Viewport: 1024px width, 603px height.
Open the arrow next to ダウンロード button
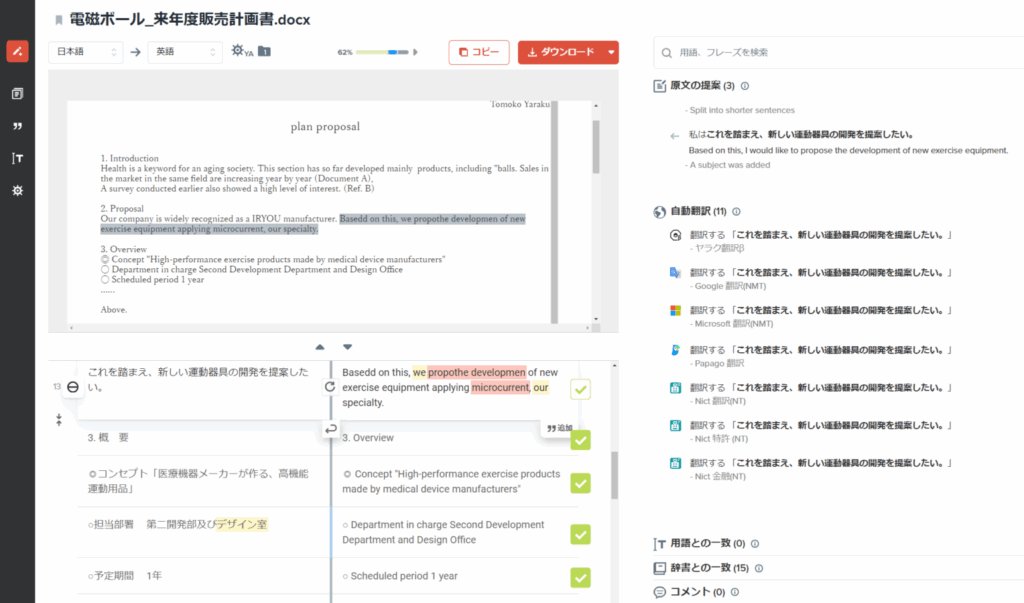tap(610, 52)
